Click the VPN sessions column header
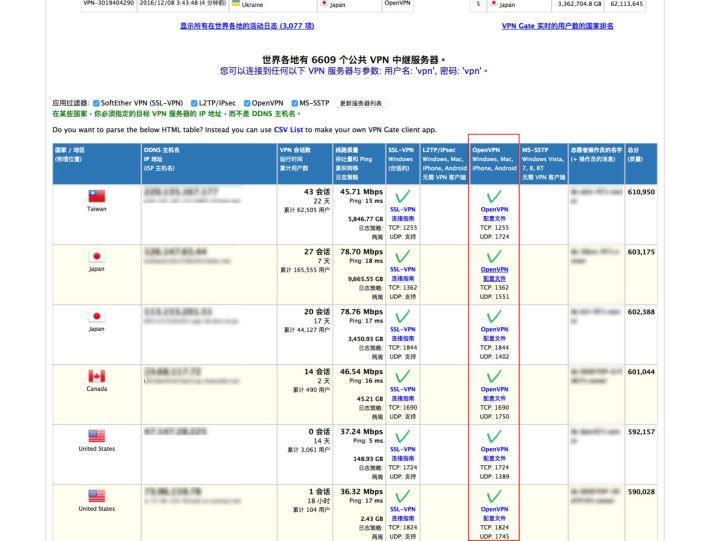 pyautogui.click(x=305, y=163)
